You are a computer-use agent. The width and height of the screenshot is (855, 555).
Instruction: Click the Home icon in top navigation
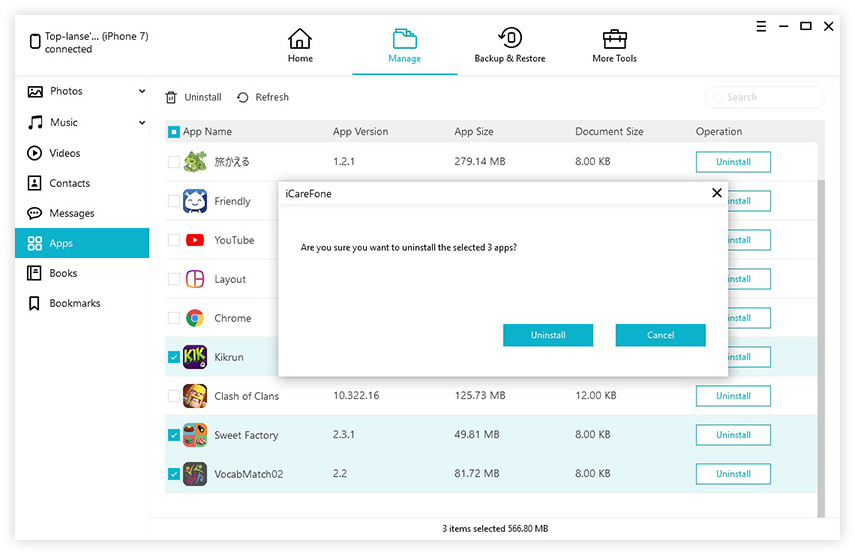tap(300, 39)
